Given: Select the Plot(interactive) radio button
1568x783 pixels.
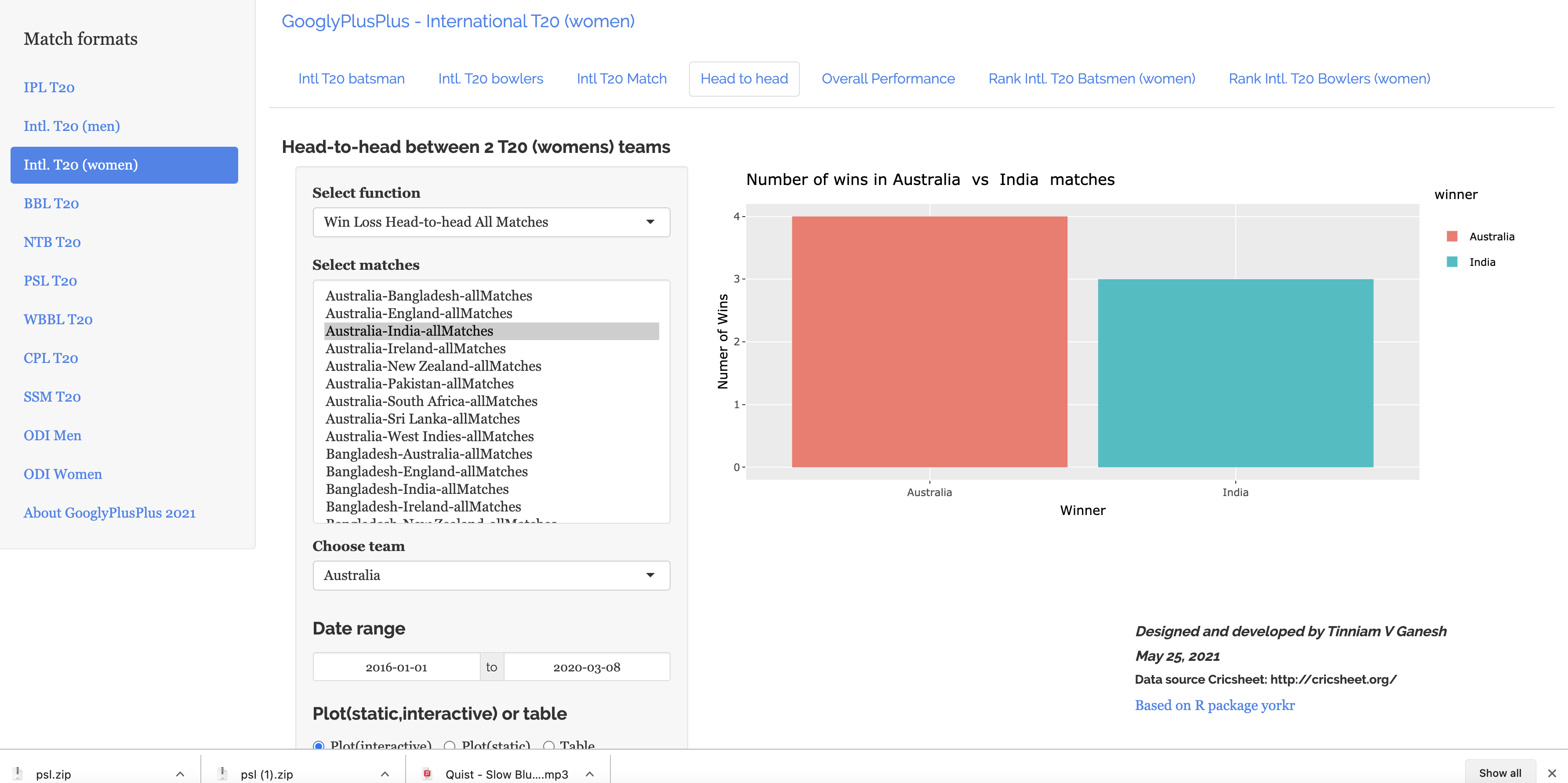Looking at the screenshot, I should click(x=318, y=745).
